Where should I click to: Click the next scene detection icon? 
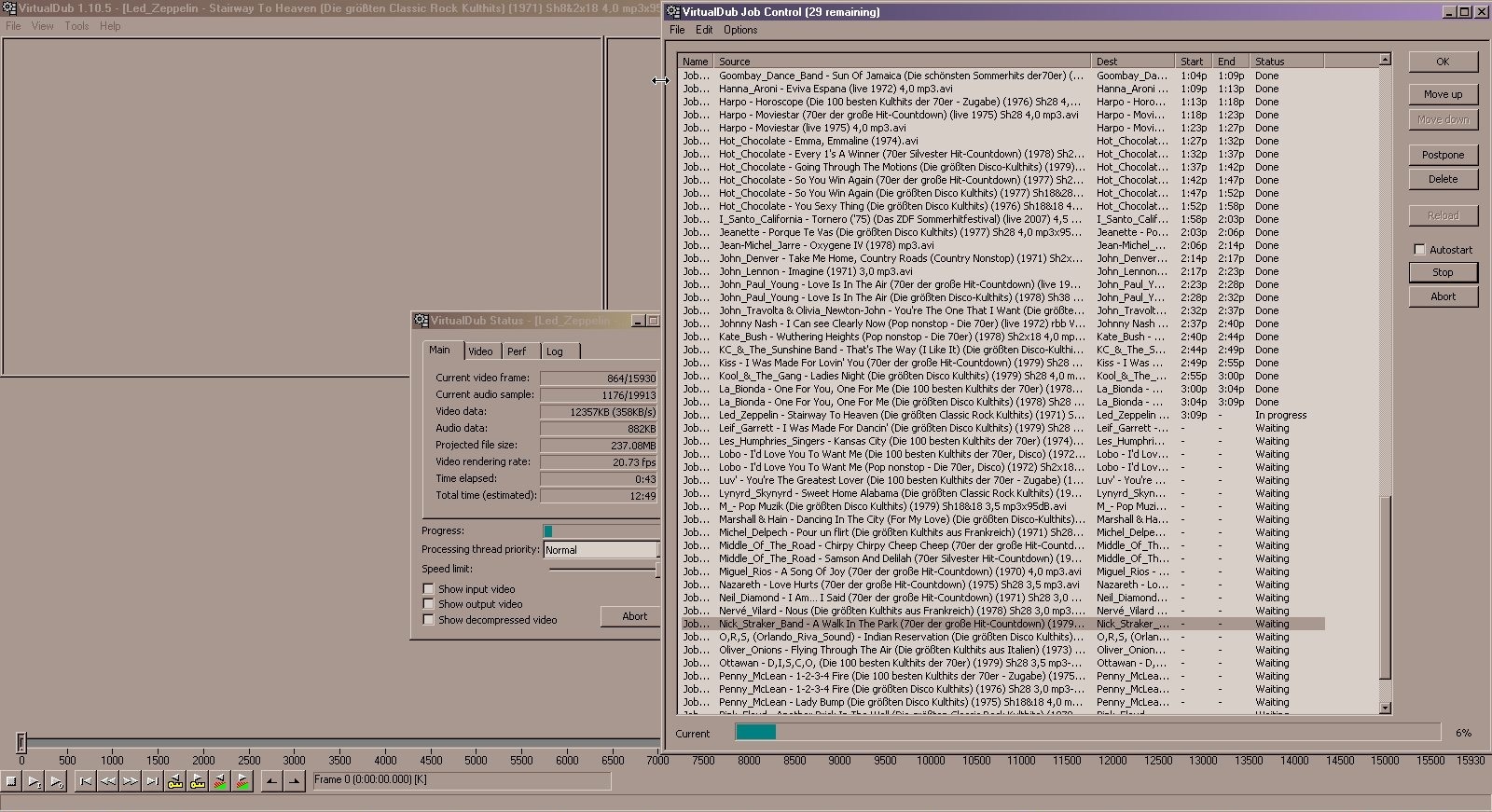(242, 781)
